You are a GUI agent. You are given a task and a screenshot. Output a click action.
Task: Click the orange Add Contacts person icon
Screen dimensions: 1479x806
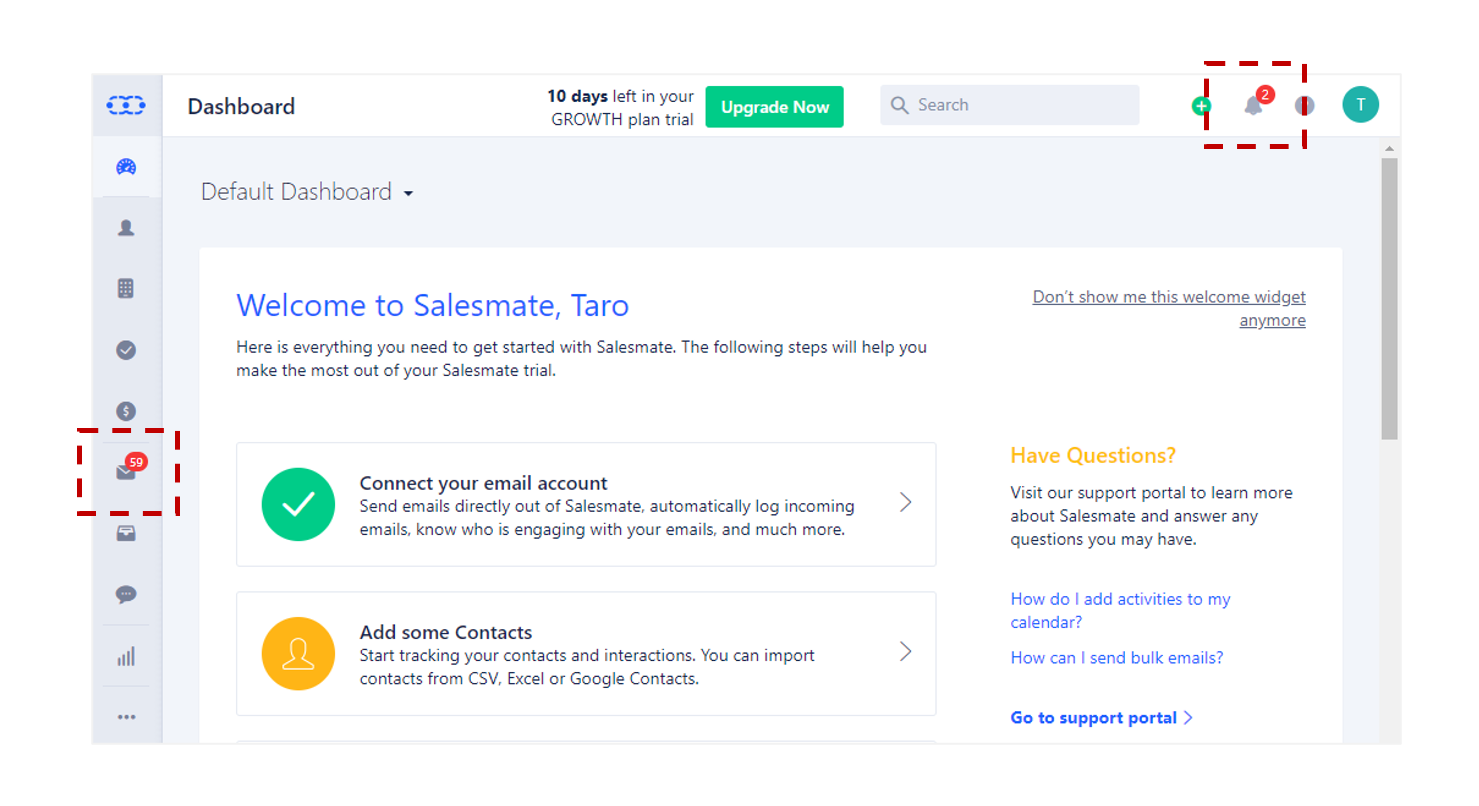click(298, 653)
